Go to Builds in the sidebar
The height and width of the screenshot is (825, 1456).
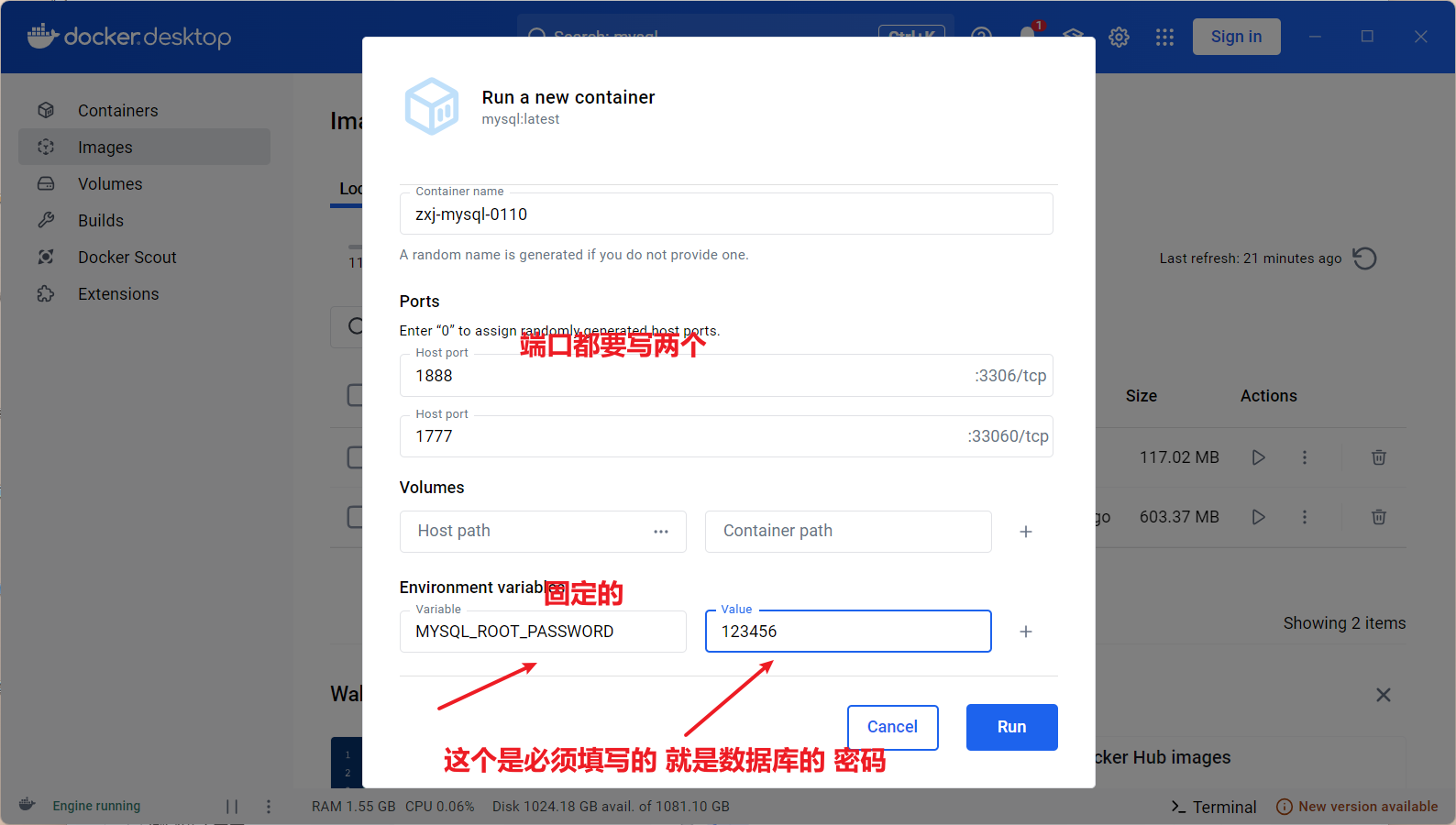pyautogui.click(x=144, y=220)
